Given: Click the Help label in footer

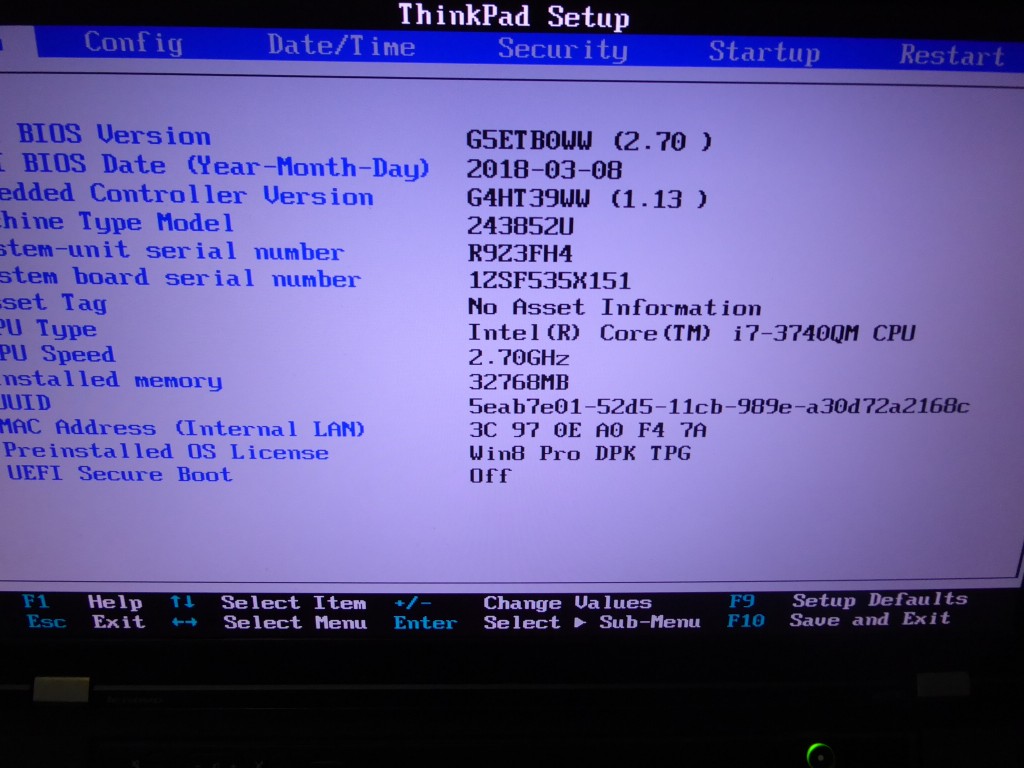Looking at the screenshot, I should [115, 602].
